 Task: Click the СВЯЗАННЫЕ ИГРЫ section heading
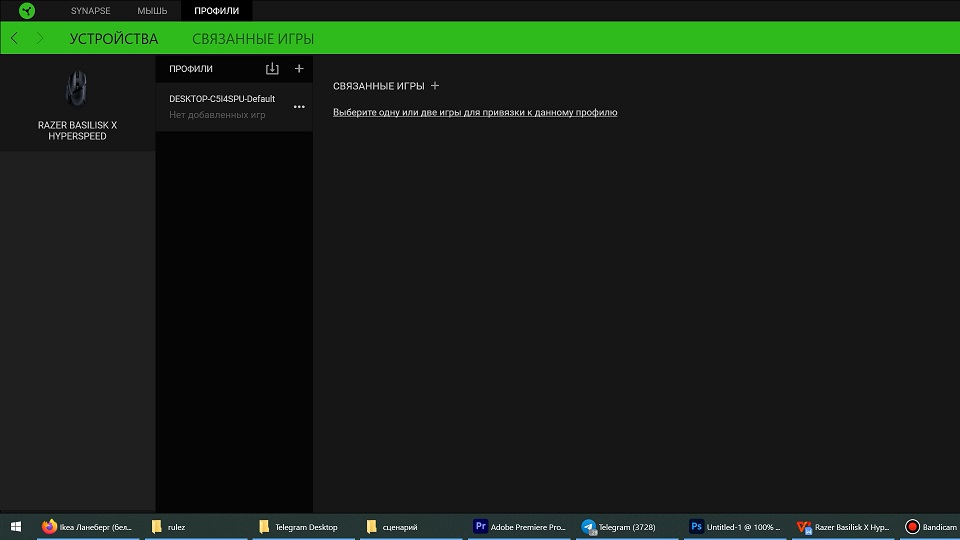pos(378,86)
